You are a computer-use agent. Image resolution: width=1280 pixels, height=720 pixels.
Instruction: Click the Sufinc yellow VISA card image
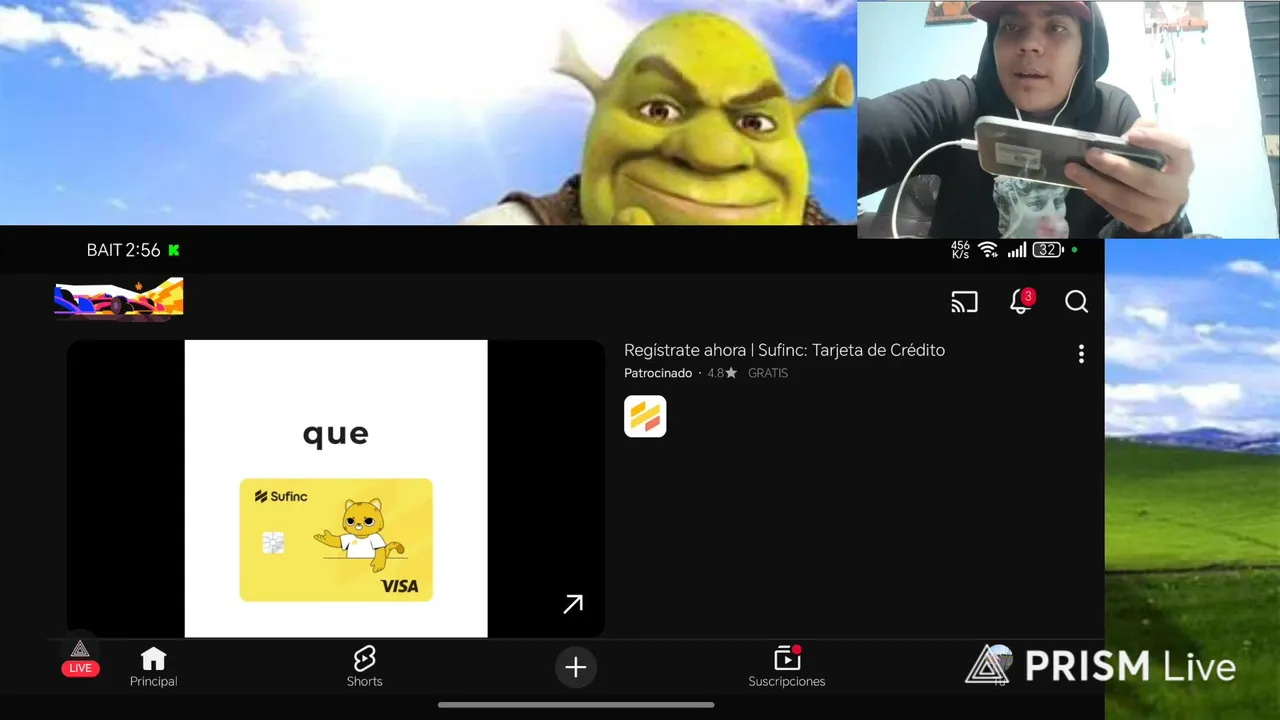coord(336,540)
